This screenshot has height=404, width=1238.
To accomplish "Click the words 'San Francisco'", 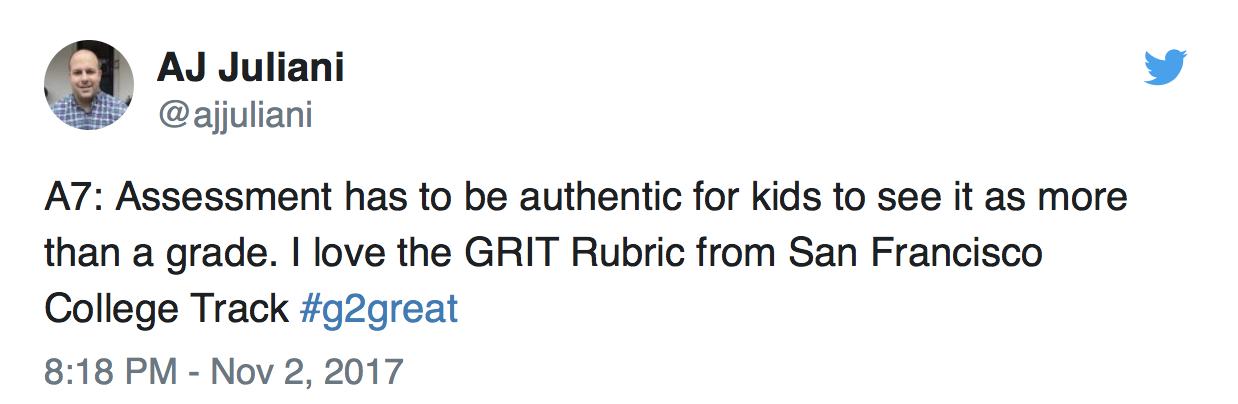I will pyautogui.click(x=915, y=254).
